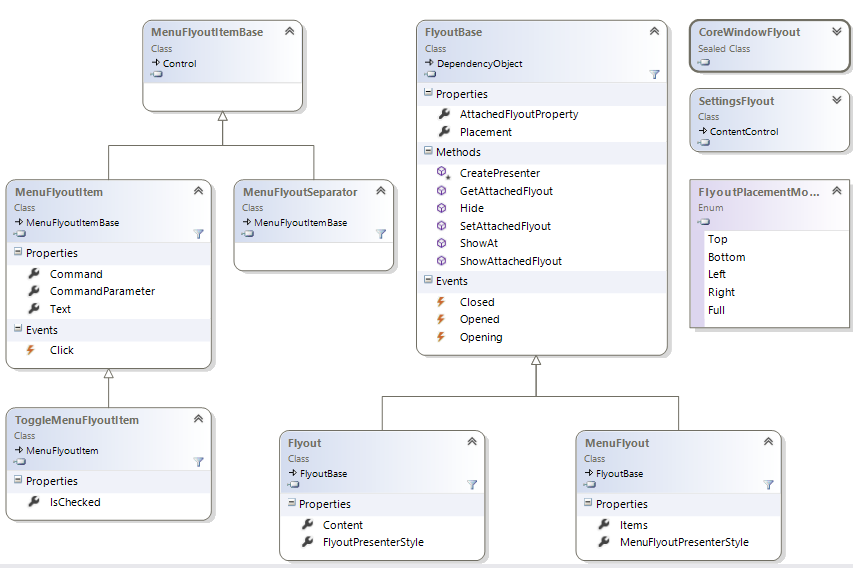
Task: Click wrench icon next to Placement
Action: [x=444, y=132]
